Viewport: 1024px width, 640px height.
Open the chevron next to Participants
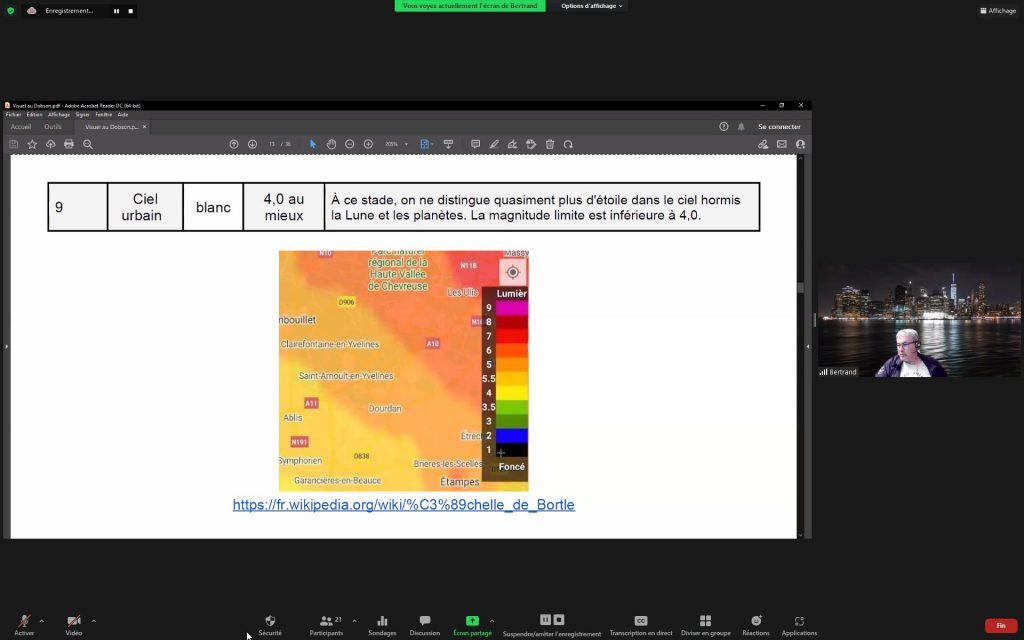click(355, 621)
